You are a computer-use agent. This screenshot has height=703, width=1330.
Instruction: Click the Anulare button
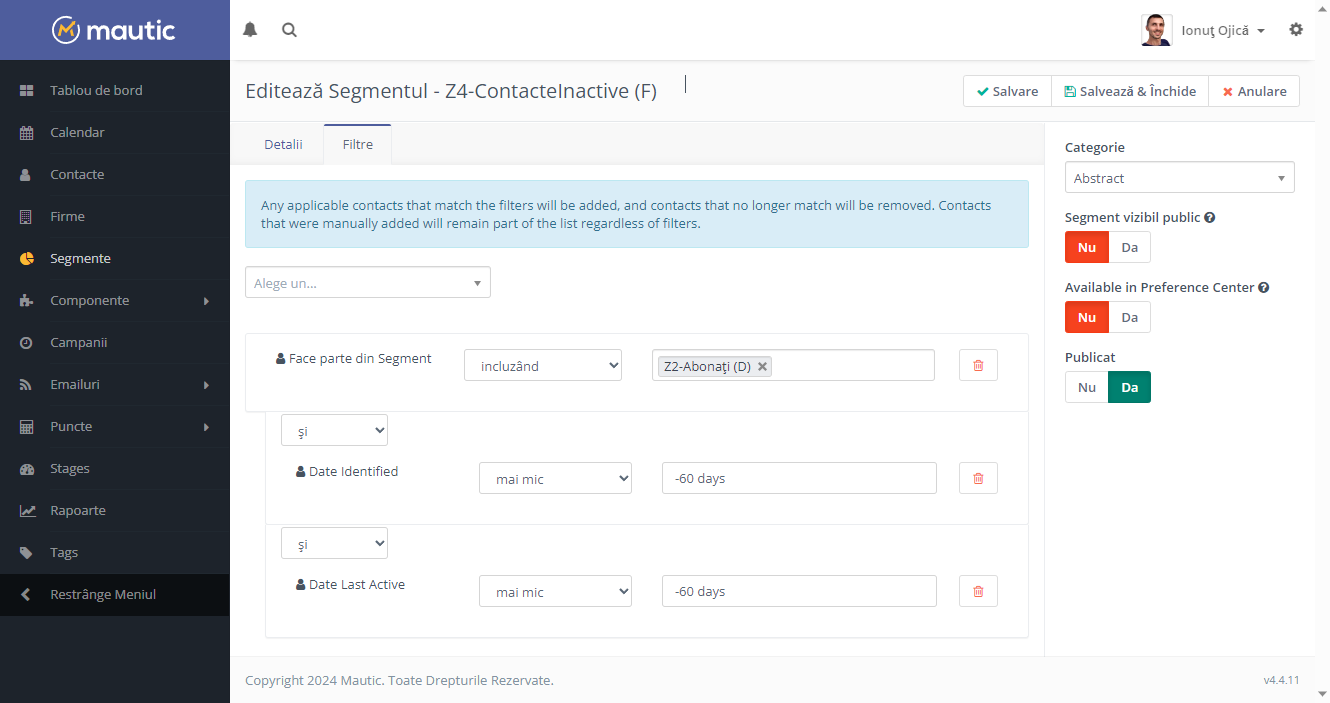point(1254,91)
